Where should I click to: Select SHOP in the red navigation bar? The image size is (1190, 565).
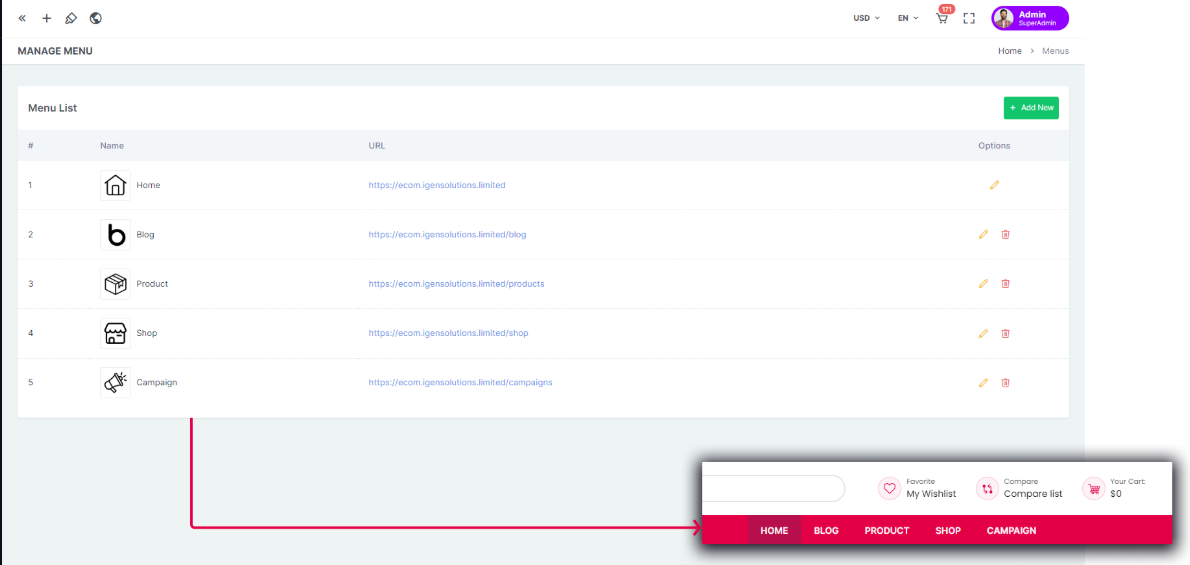point(948,530)
